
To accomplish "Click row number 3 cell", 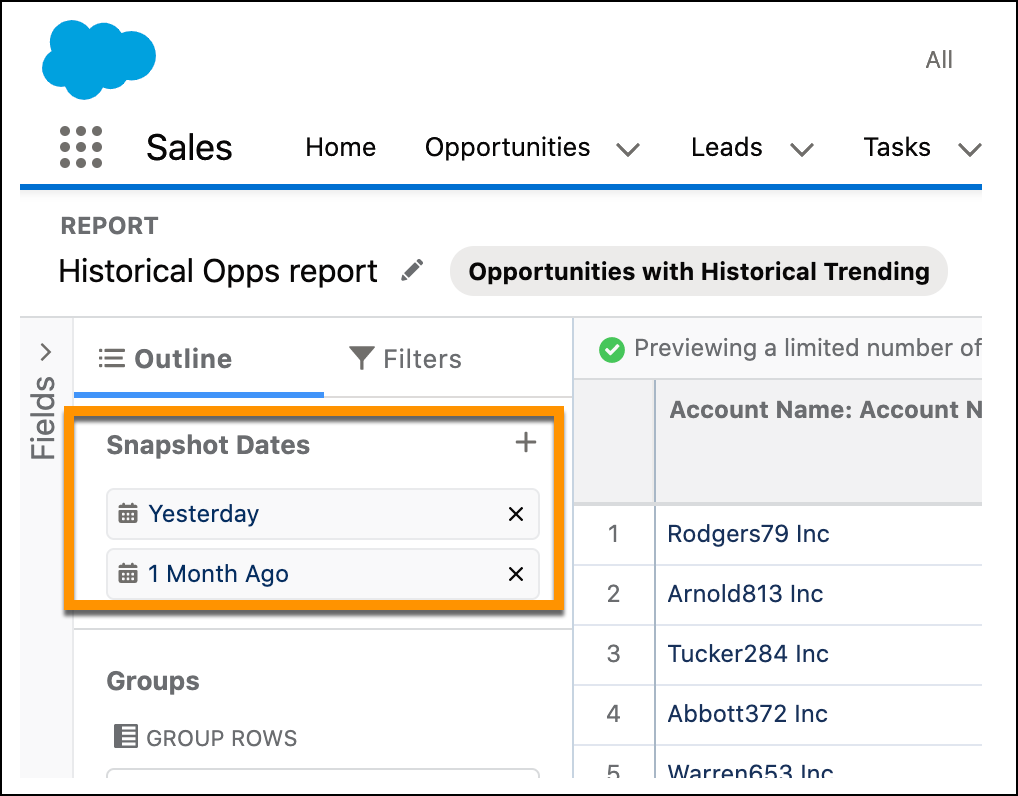I will point(614,654).
